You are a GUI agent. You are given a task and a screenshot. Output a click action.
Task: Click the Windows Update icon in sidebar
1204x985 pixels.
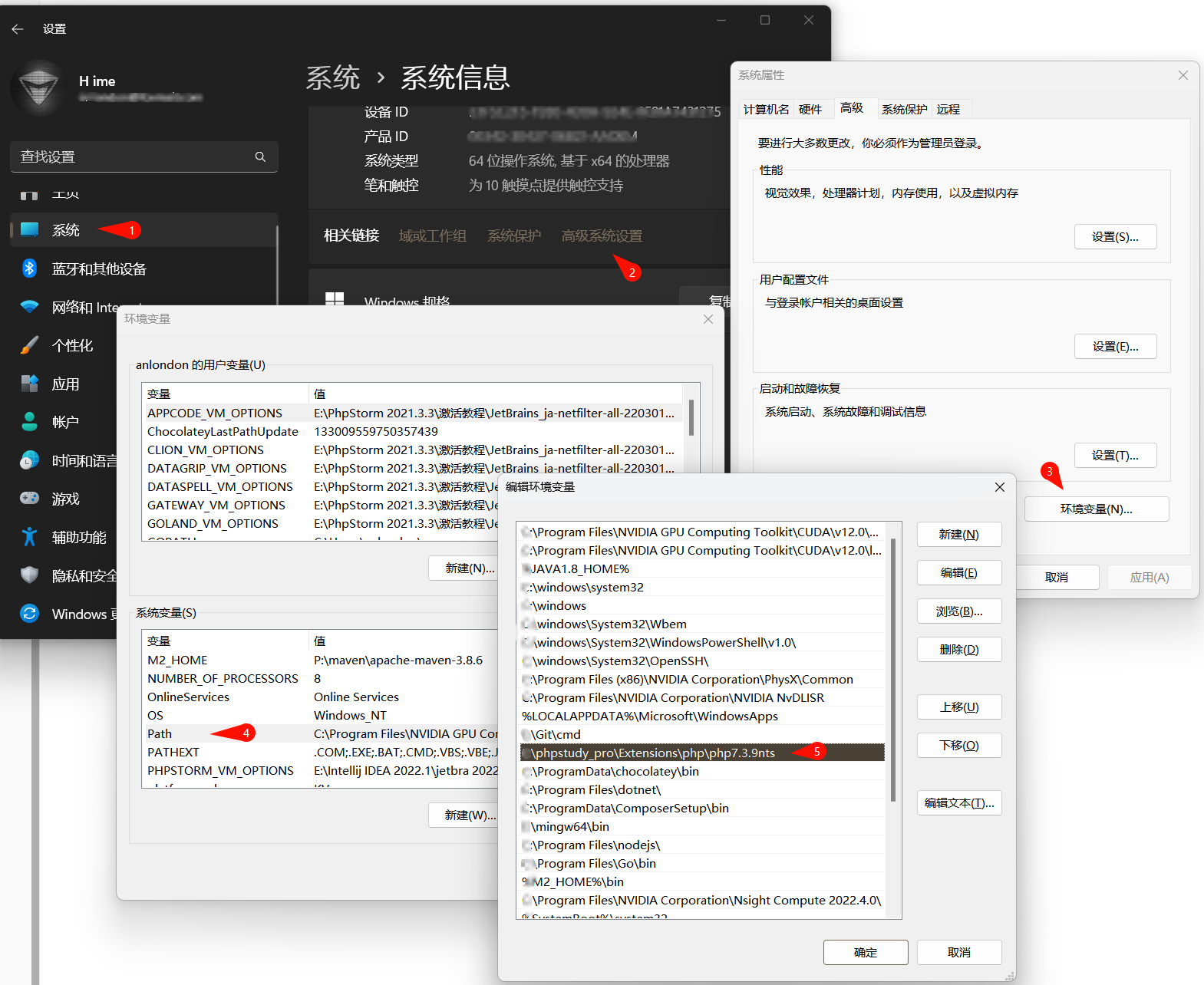coord(29,614)
